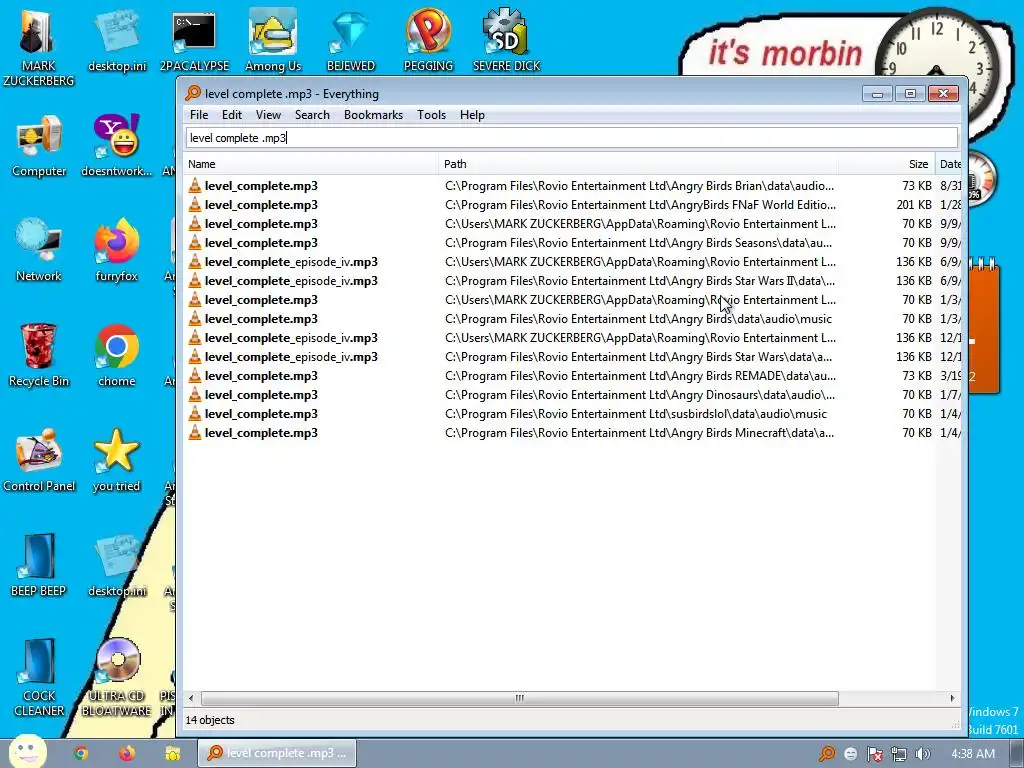Launch the furryfox Firefox shortcut
The height and width of the screenshot is (768, 1024).
116,251
